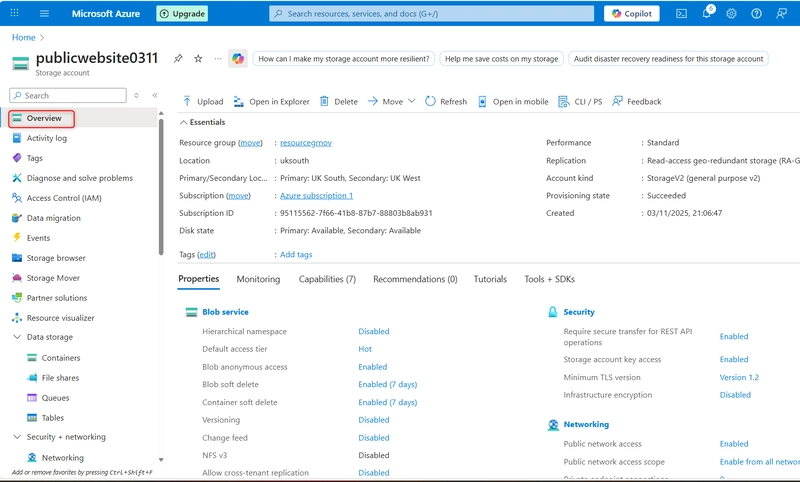Collapse the Essentials section
Image resolution: width=800 pixels, height=482 pixels.
[x=184, y=122]
